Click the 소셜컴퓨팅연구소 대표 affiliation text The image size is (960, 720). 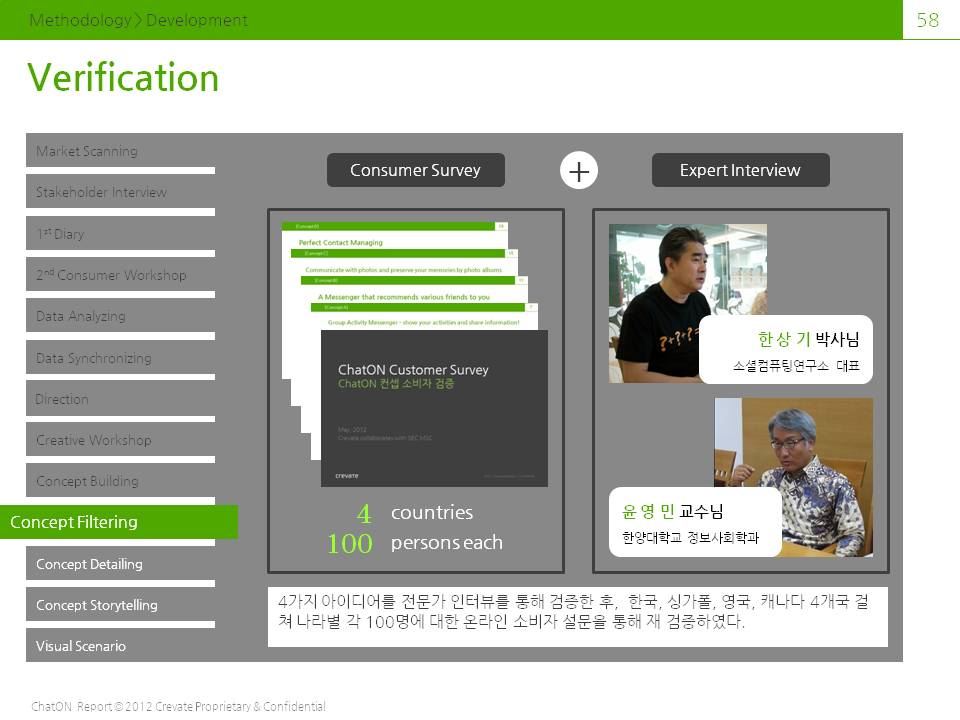pos(797,366)
